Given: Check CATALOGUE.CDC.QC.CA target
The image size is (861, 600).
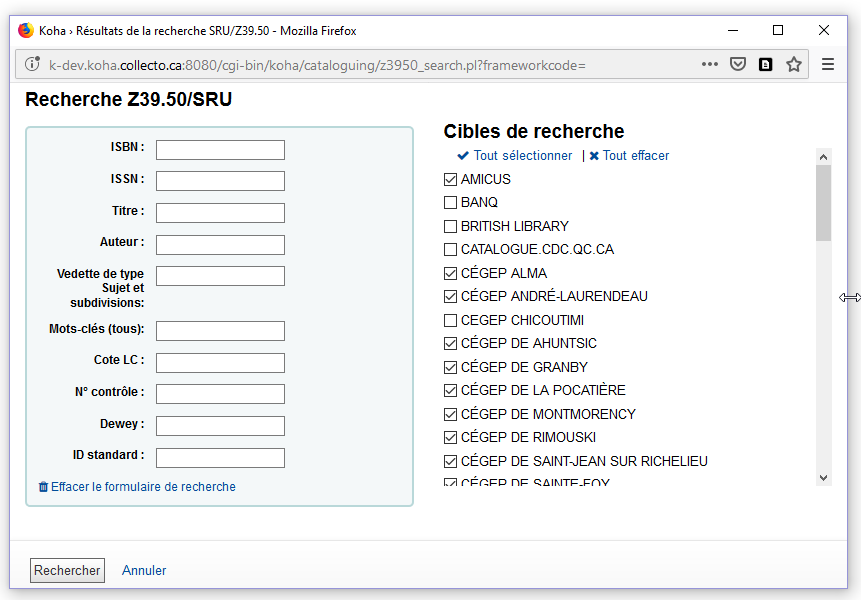Looking at the screenshot, I should point(450,250).
